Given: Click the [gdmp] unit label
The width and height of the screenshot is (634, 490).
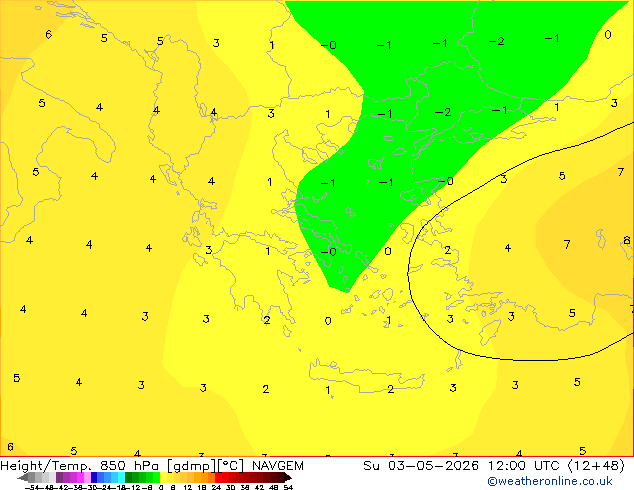Looking at the screenshot, I should 192,466.
